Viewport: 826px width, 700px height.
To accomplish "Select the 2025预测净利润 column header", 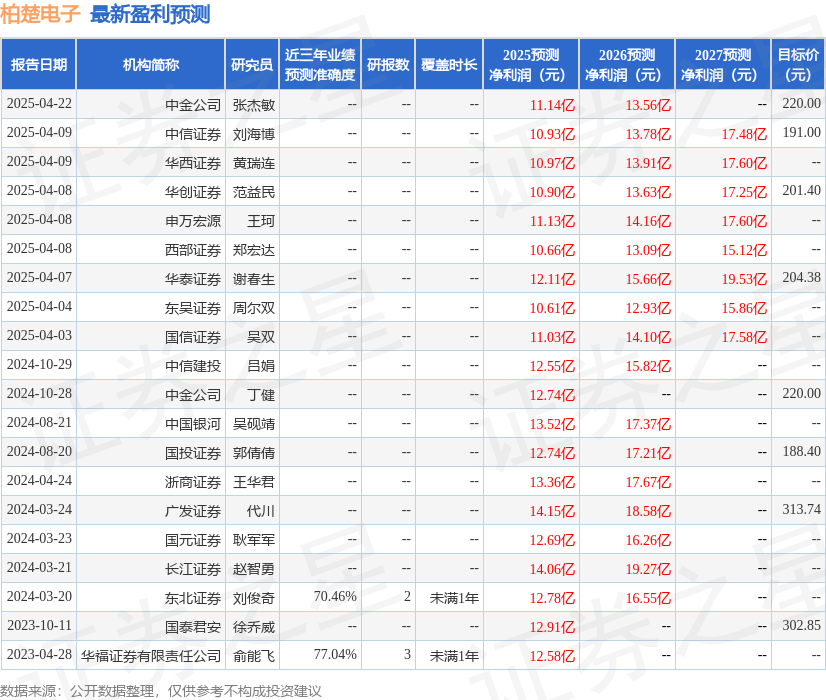I will pos(531,64).
